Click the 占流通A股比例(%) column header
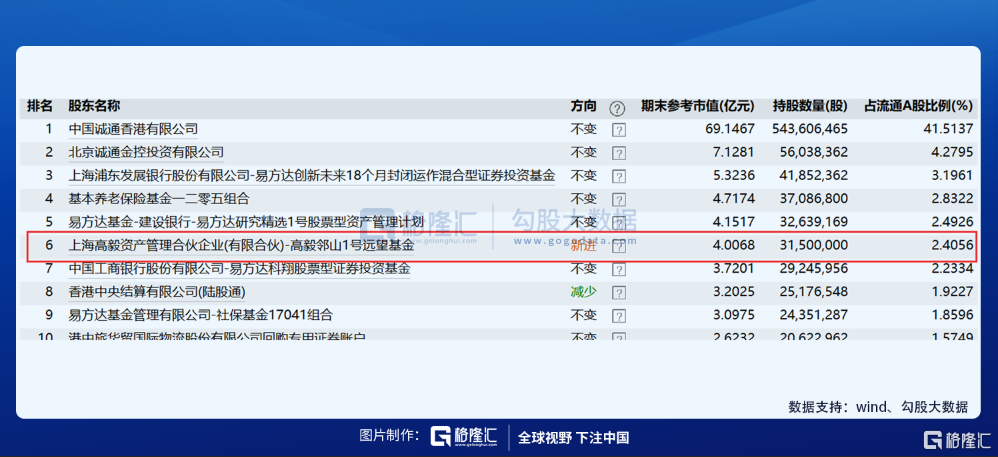998x457 pixels. pyautogui.click(x=918, y=106)
